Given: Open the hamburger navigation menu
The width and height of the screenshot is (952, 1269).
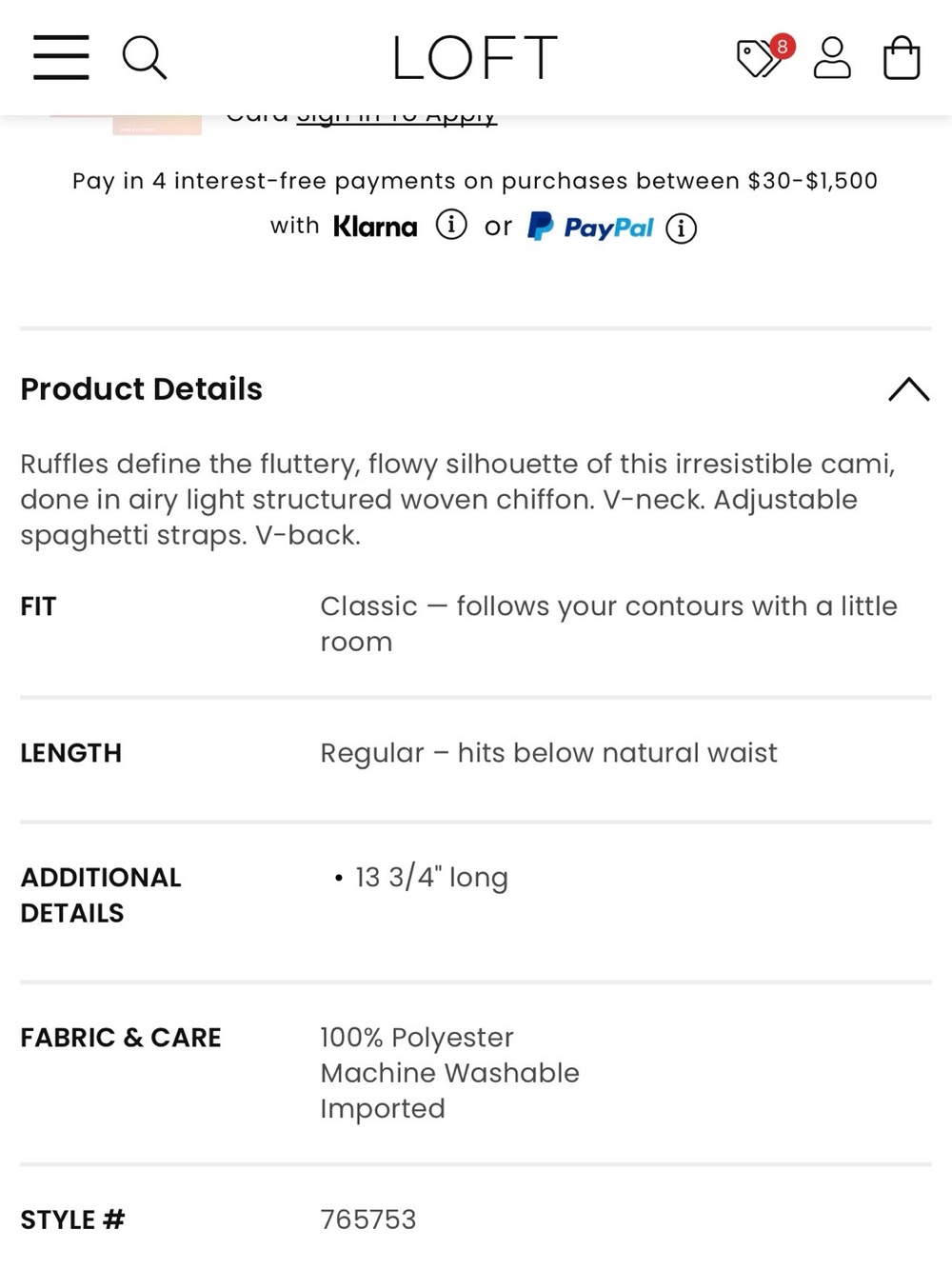Looking at the screenshot, I should coord(61,57).
